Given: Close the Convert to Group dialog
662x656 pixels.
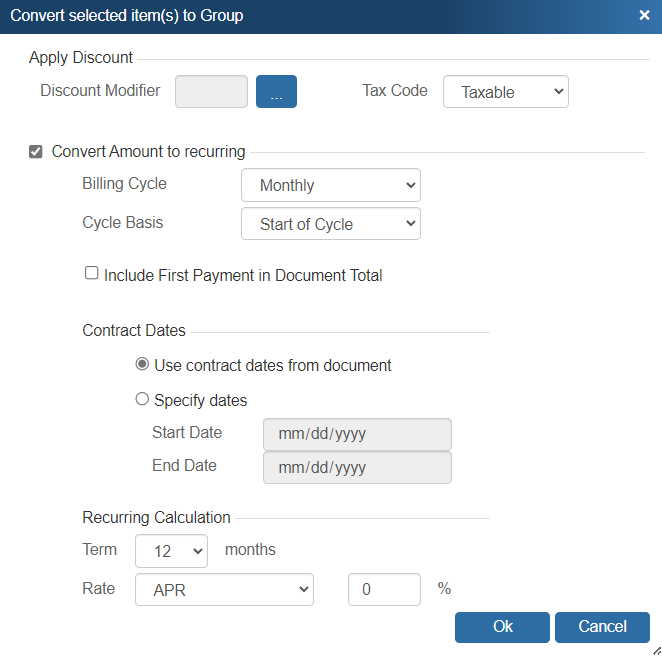Looking at the screenshot, I should [x=644, y=15].
